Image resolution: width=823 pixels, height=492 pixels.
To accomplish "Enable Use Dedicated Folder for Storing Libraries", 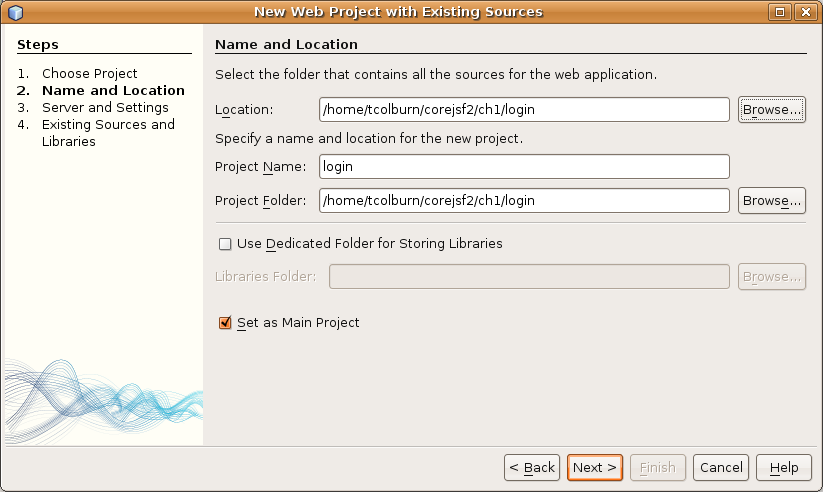I will tap(225, 244).
